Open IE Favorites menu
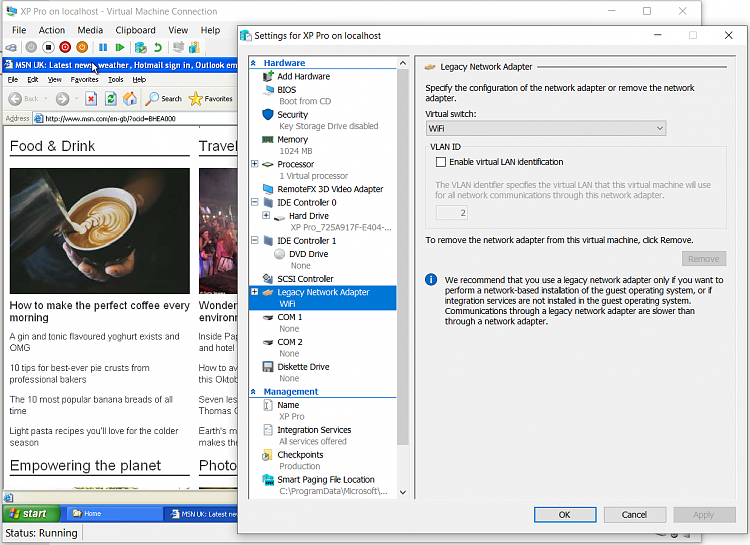Image resolution: width=750 pixels, height=545 pixels. click(x=84, y=79)
